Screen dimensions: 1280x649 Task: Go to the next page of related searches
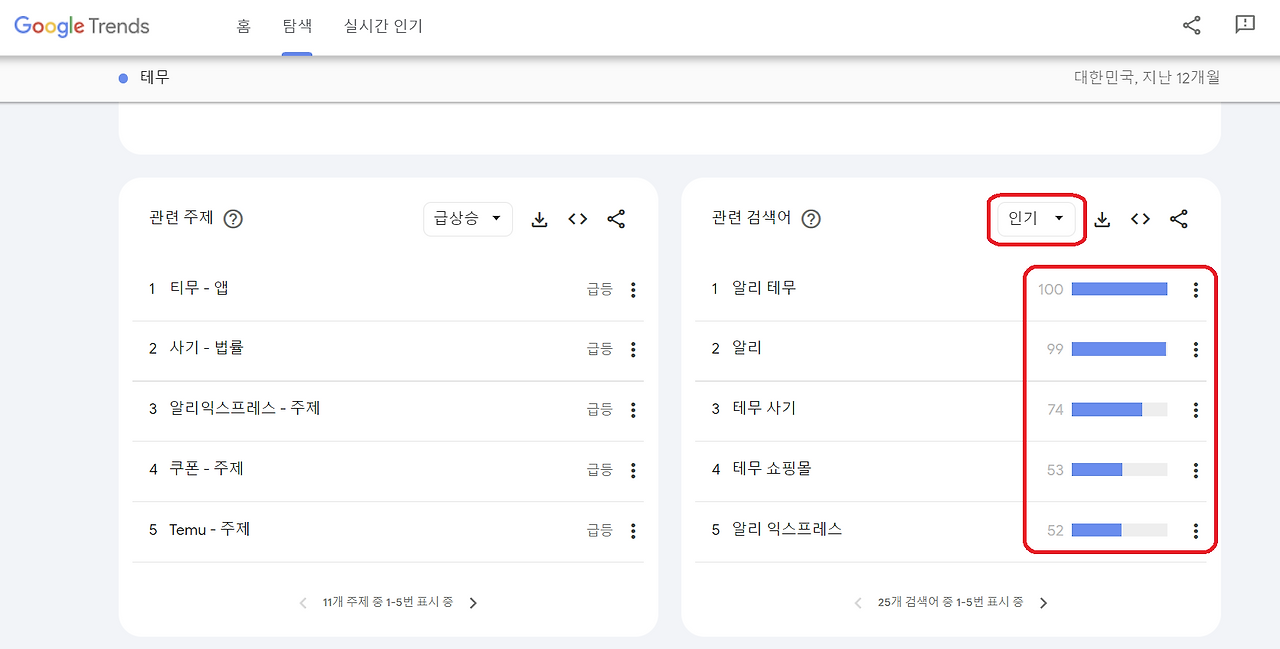tap(1043, 602)
